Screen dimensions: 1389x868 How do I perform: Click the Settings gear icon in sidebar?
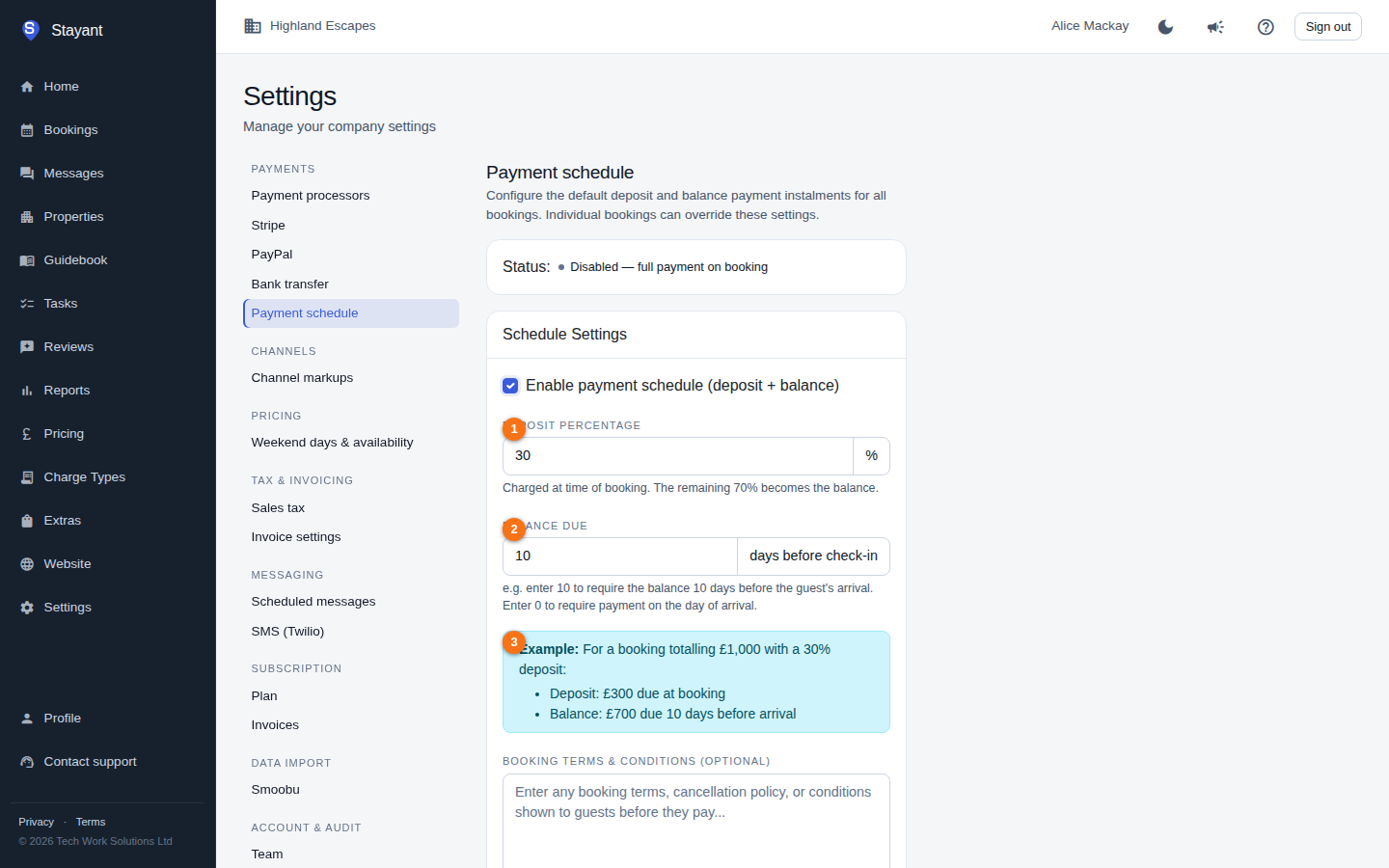point(27,608)
